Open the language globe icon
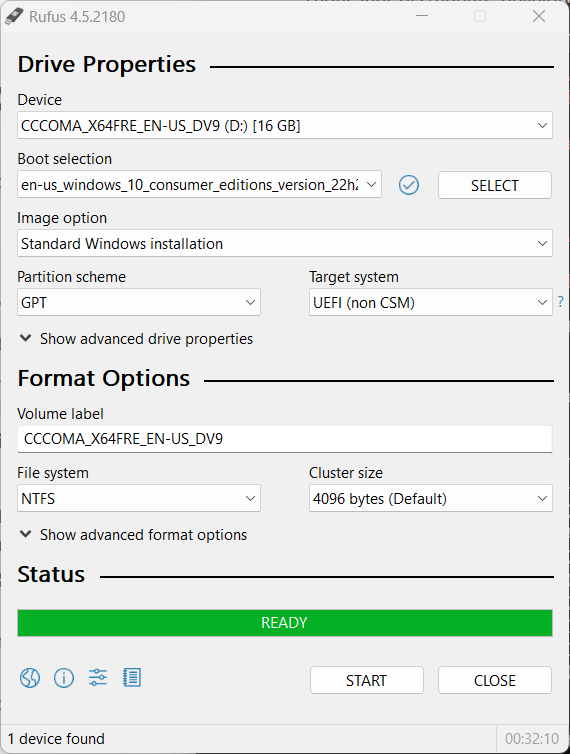570x754 pixels. pyautogui.click(x=30, y=678)
